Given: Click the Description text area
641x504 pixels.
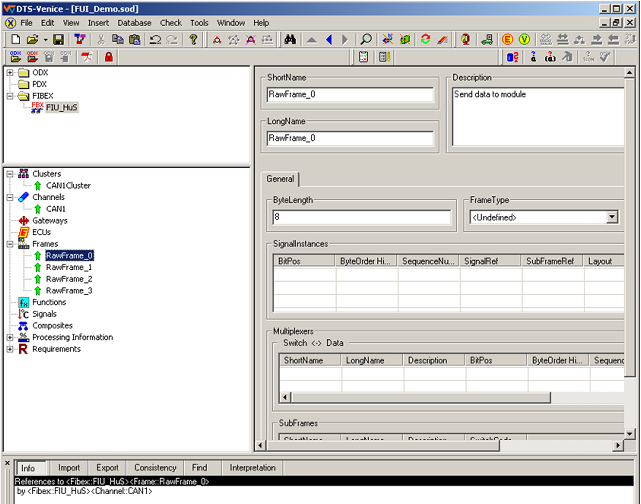Looking at the screenshot, I should pos(538,116).
